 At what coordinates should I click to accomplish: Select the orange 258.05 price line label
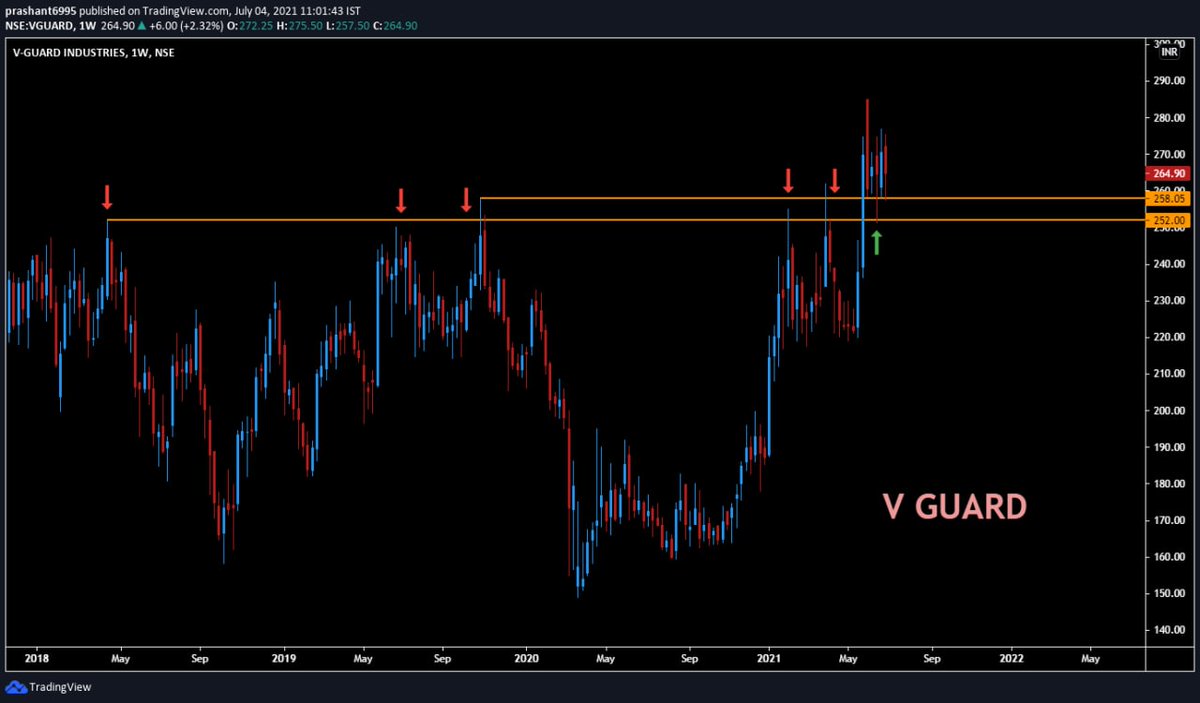1167,199
